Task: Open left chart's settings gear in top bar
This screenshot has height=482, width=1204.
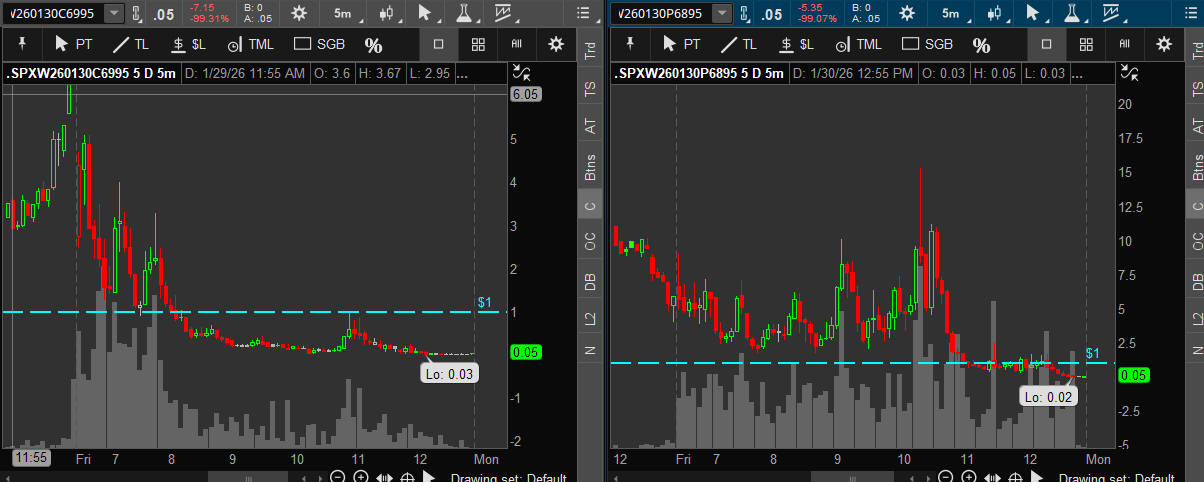Action: point(298,13)
